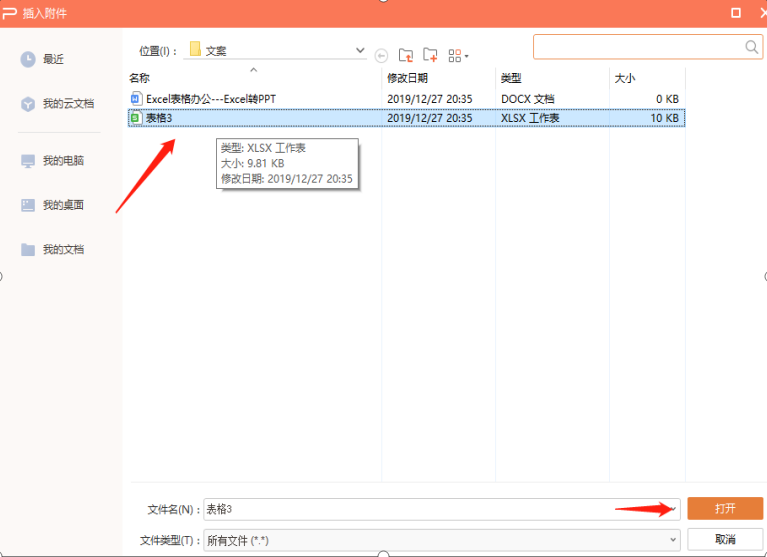767x557 pixels.
Task: Expand the 文件名 dropdown arrow
Action: [x=674, y=510]
